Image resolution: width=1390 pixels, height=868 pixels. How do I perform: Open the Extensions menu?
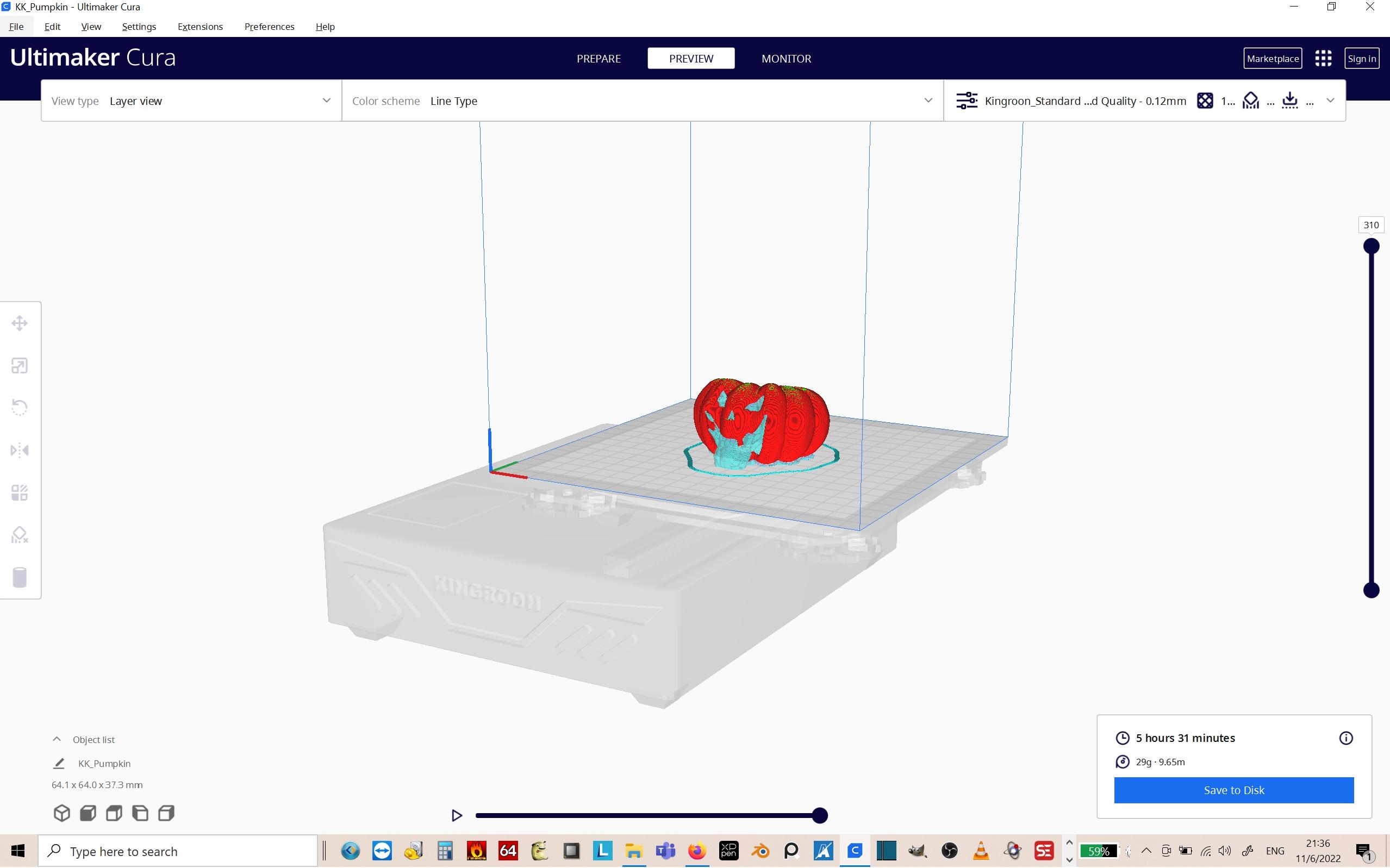[x=200, y=27]
